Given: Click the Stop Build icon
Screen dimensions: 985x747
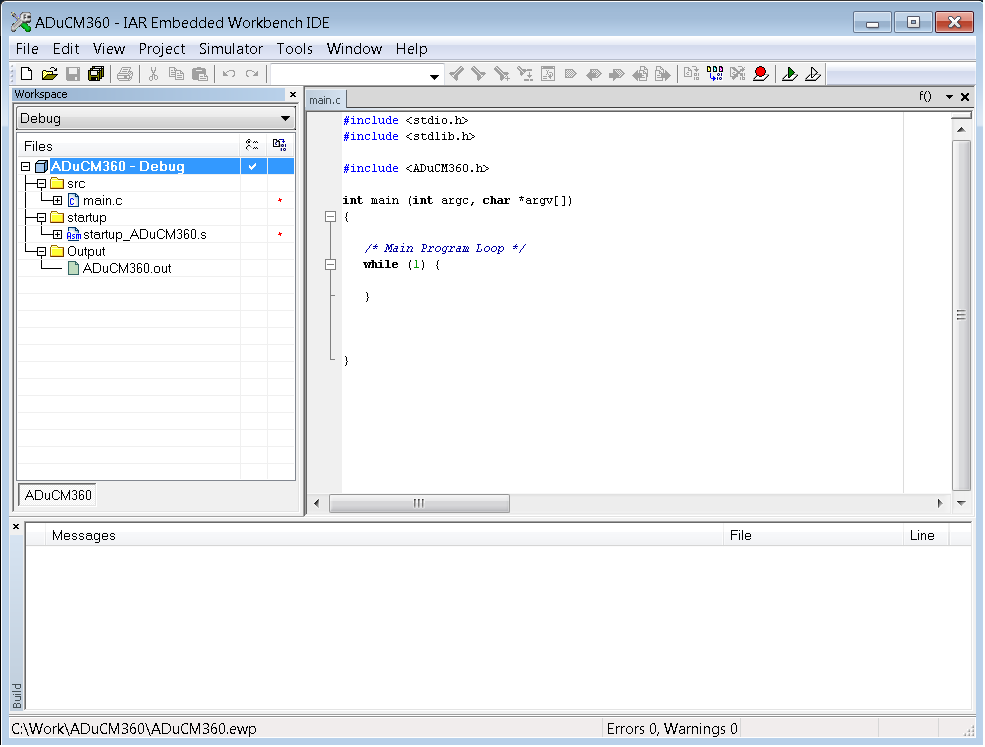Looking at the screenshot, I should point(737,74).
